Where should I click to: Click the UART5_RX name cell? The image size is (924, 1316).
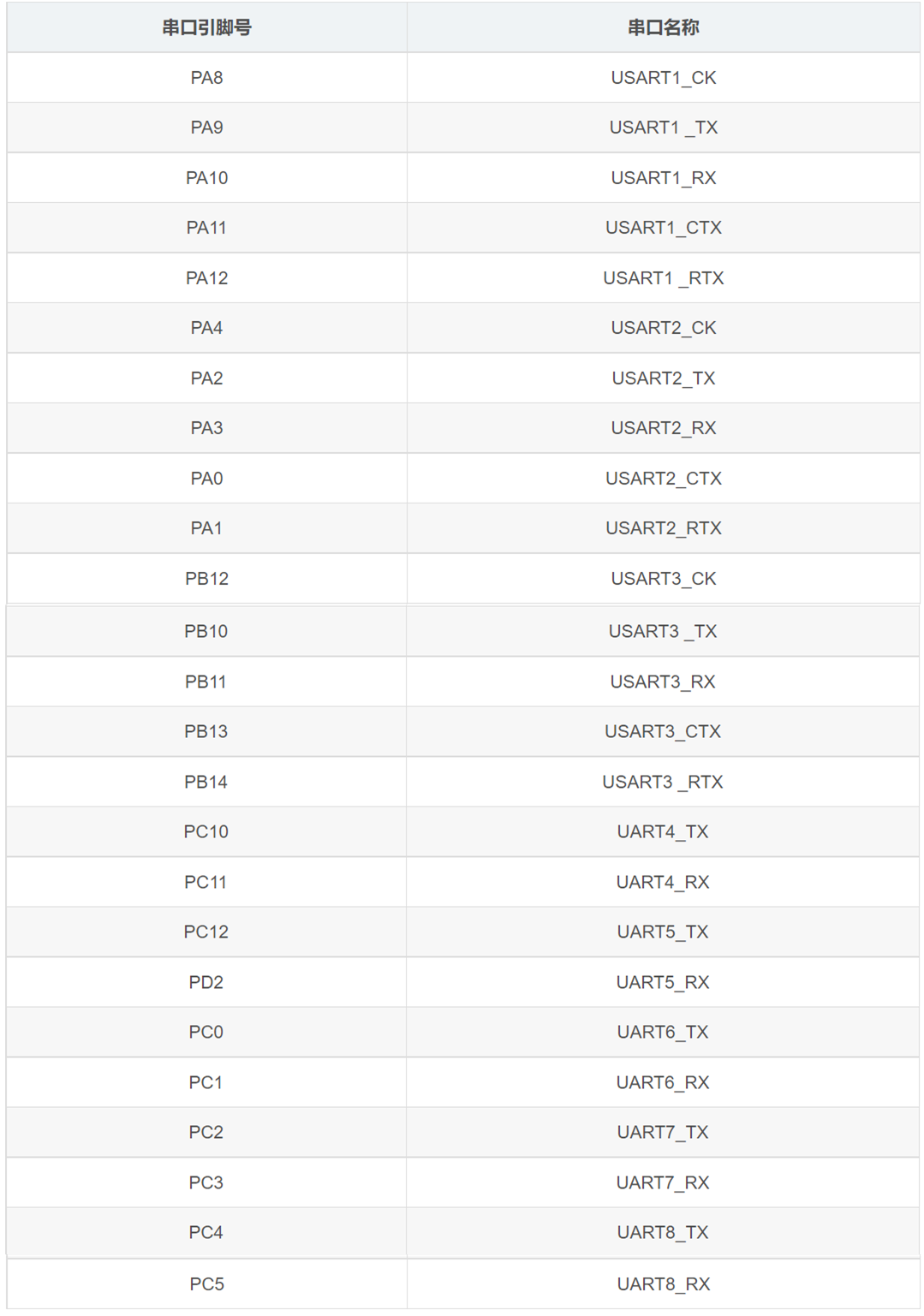click(x=663, y=982)
